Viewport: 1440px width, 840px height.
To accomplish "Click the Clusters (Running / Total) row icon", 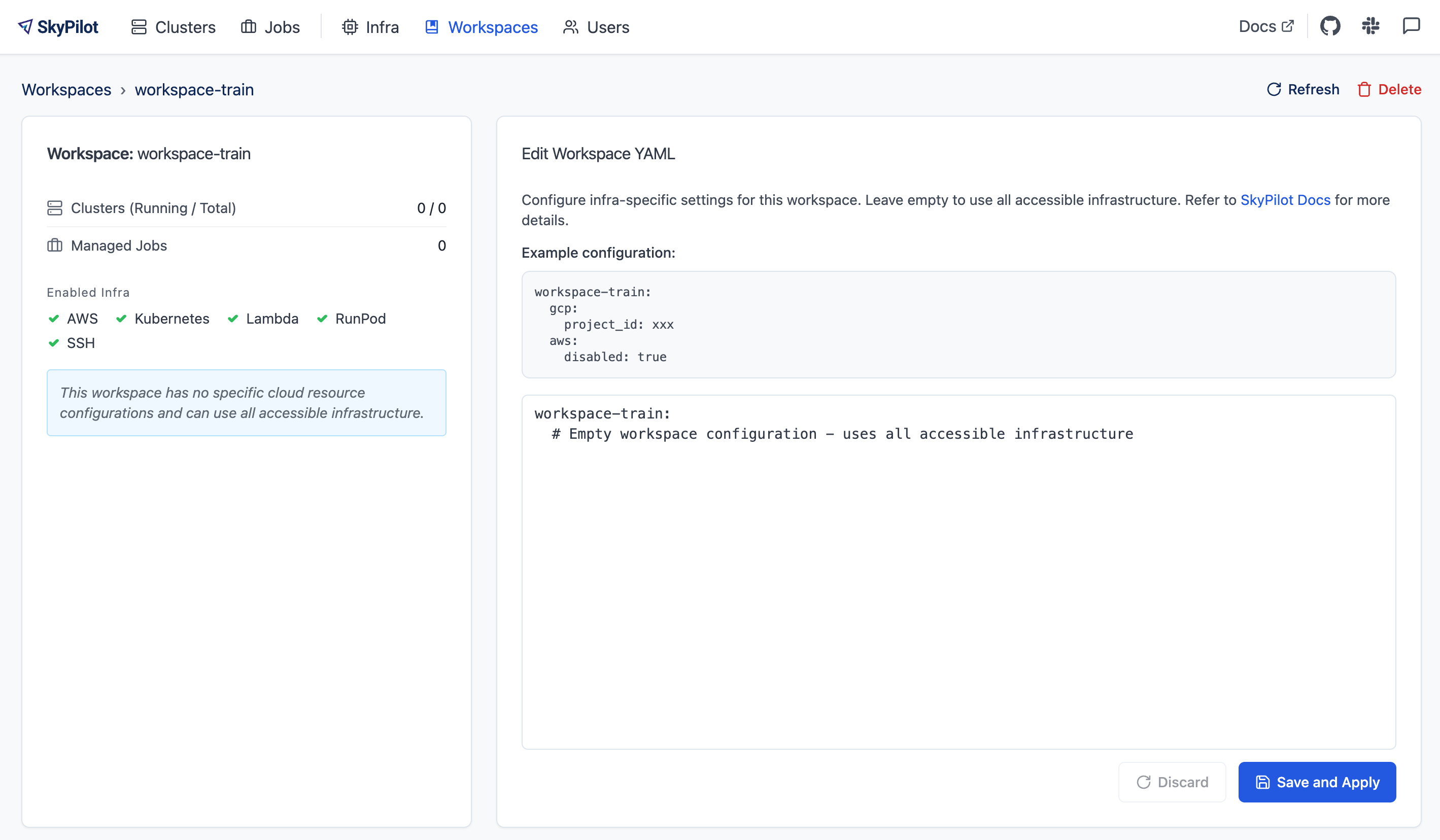I will point(55,208).
